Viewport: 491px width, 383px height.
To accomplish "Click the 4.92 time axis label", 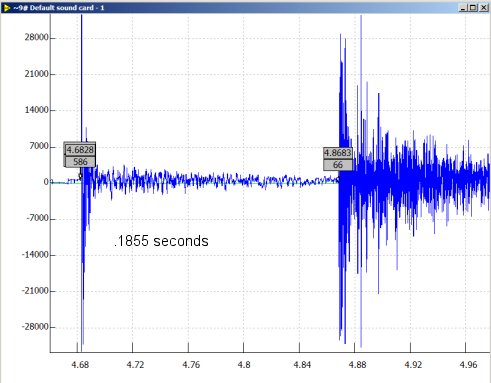I will point(413,365).
